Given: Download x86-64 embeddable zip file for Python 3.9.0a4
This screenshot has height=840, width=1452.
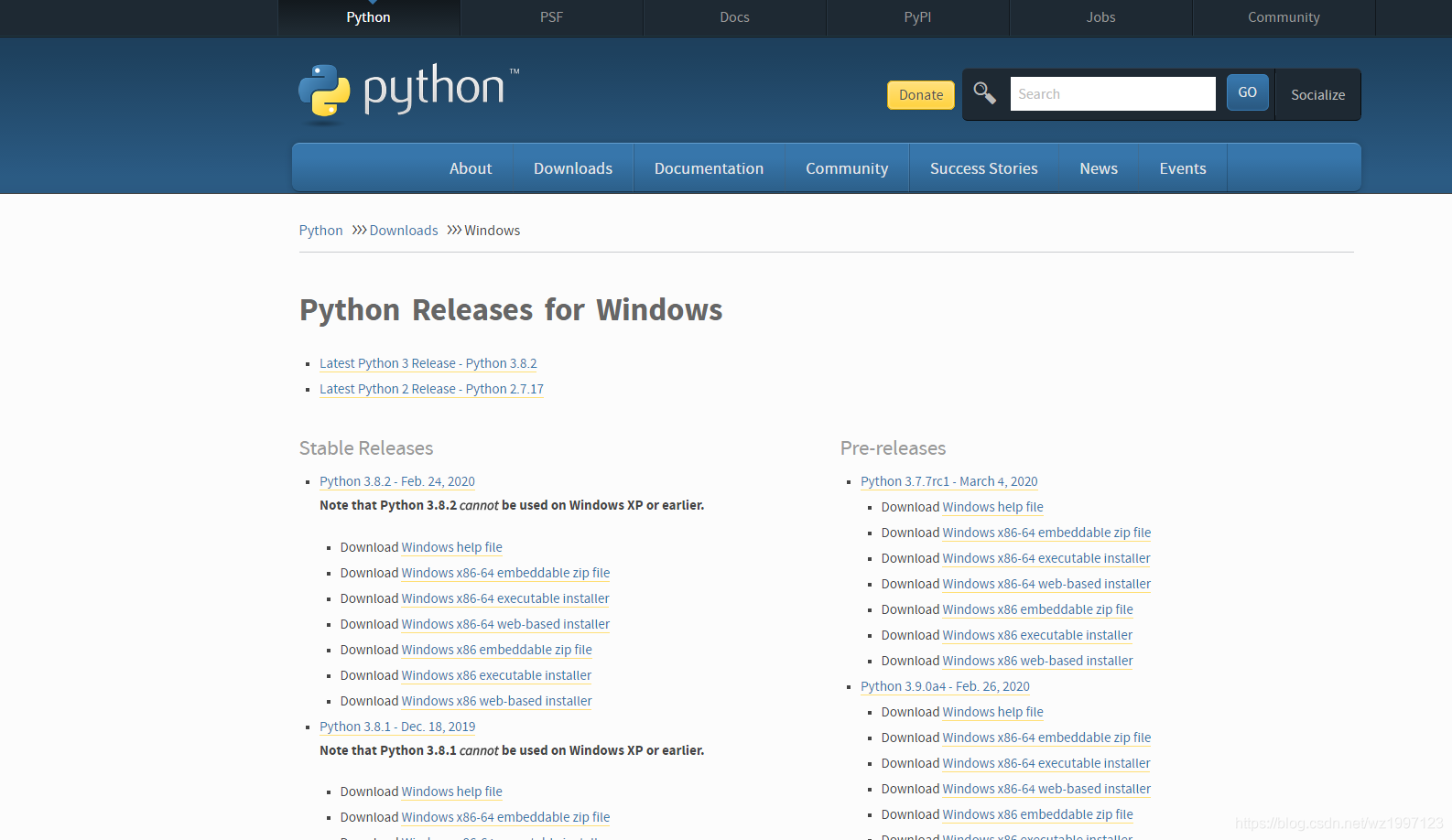Looking at the screenshot, I should pyautogui.click(x=1046, y=738).
